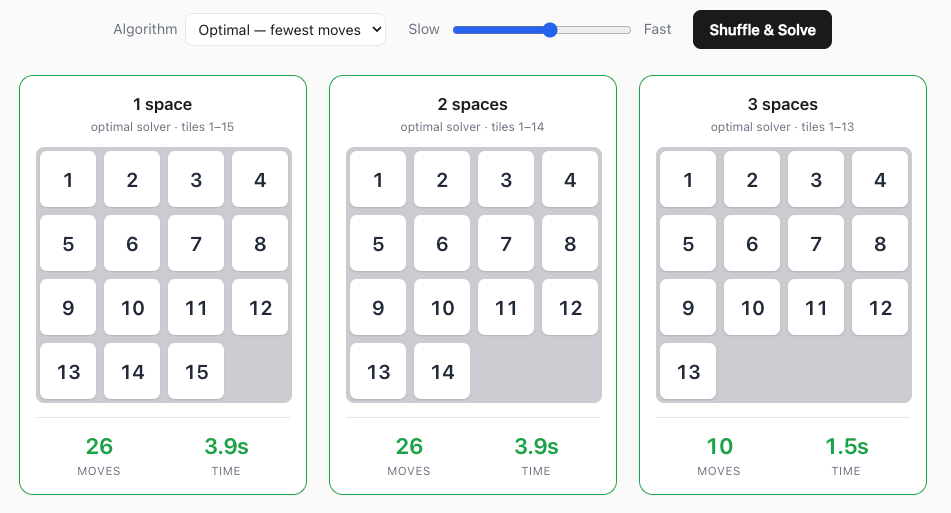Click tile 11 in the 2 spaces puzzle
Screen dimensions: 951x513
[506, 307]
